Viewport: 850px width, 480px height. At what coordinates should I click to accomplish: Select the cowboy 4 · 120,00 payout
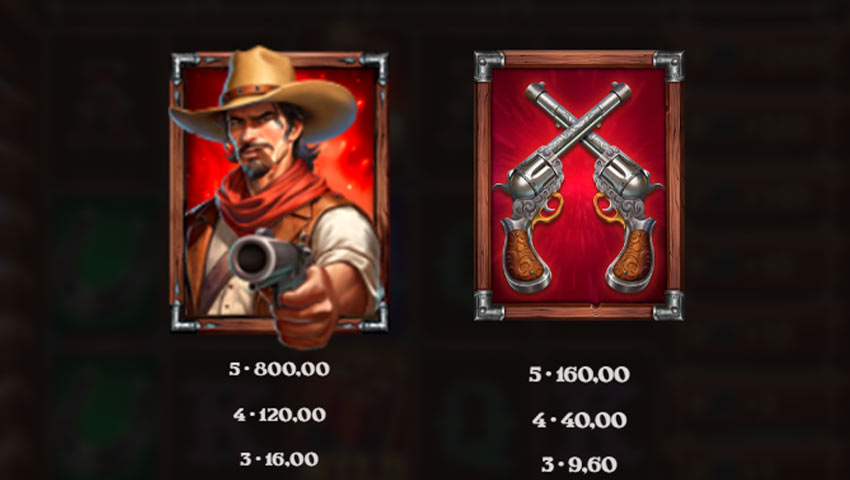click(x=279, y=415)
